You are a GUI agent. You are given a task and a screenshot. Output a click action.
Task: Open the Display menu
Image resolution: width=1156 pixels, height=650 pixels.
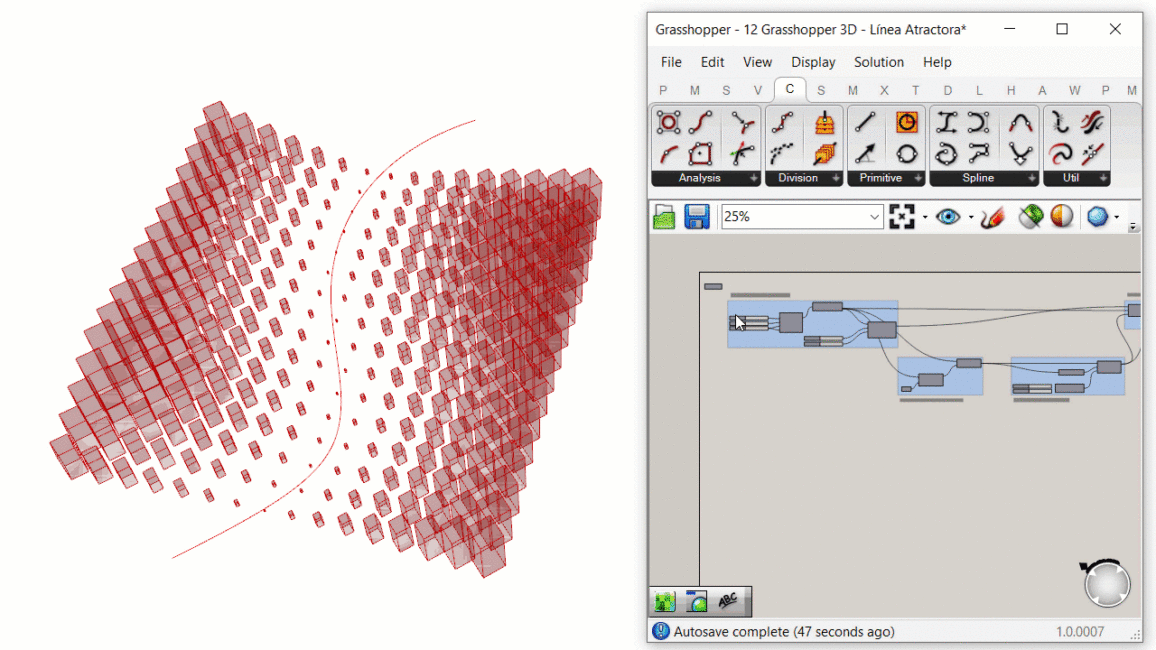(x=813, y=62)
